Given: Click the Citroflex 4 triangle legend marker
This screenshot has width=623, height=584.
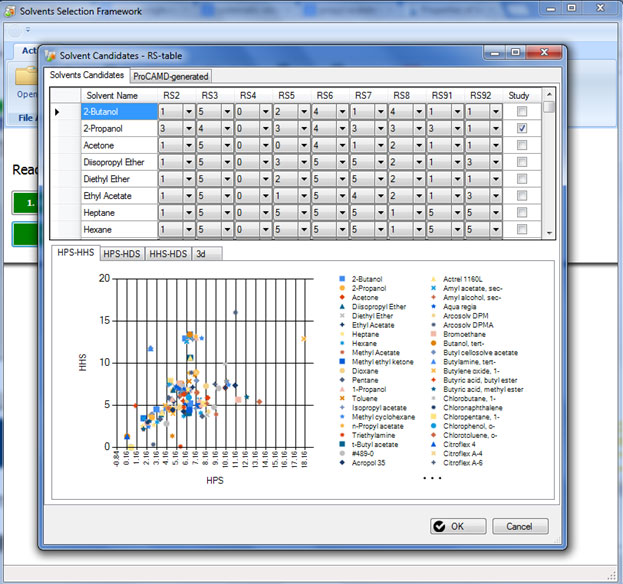Looking at the screenshot, I should coord(432,445).
